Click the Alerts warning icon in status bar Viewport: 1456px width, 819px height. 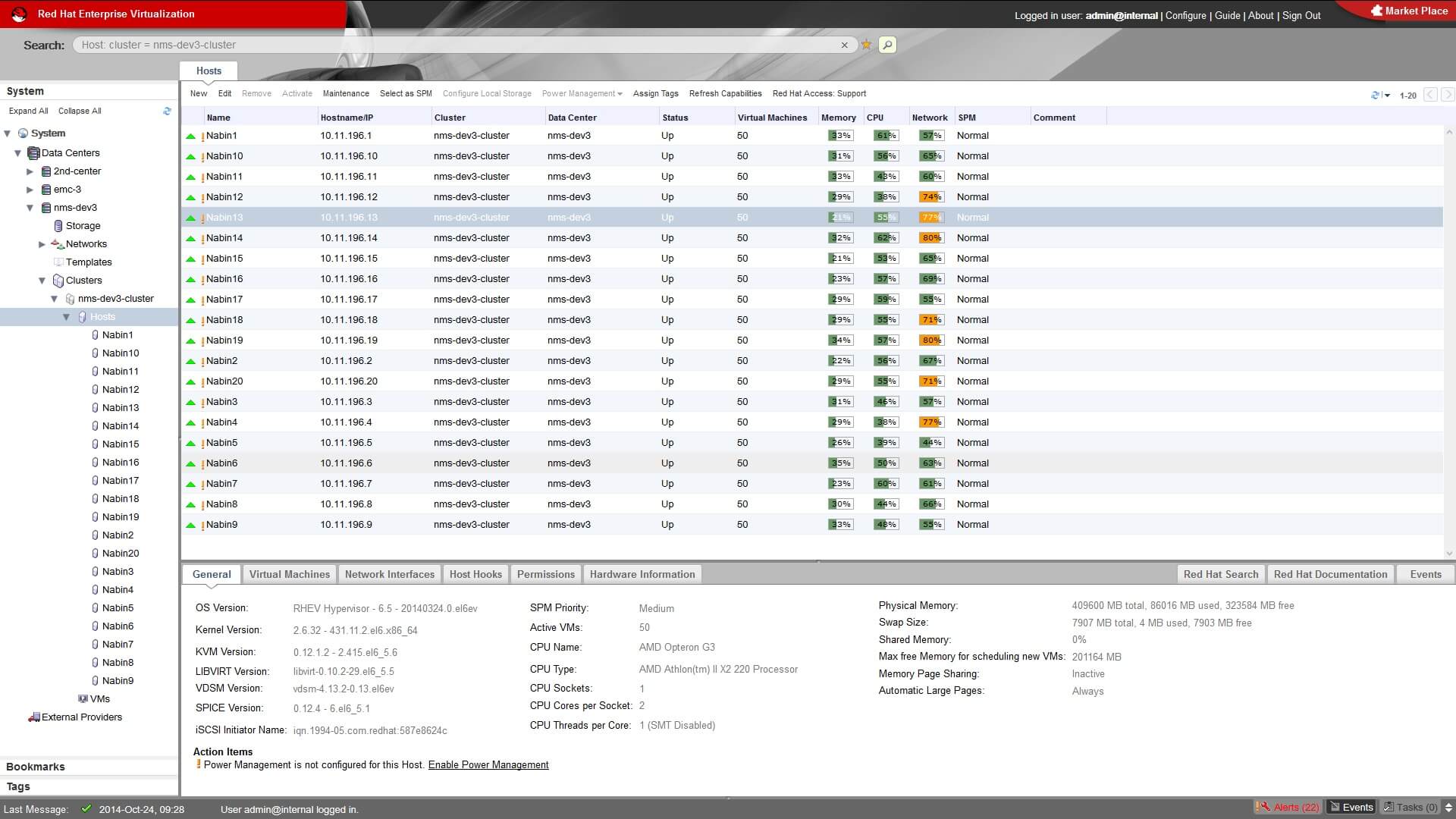(1263, 807)
